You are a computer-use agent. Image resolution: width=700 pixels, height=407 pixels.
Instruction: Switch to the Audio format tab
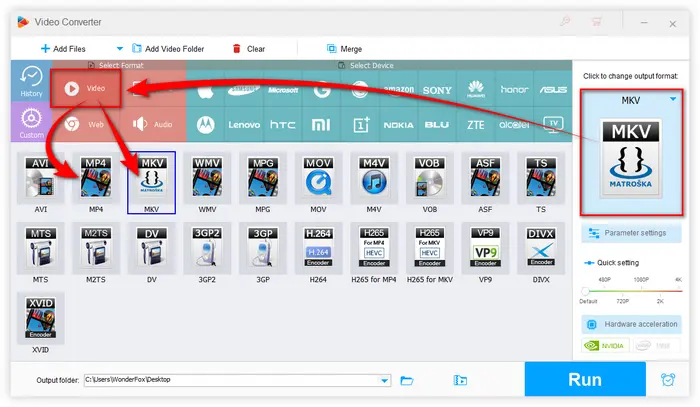(x=153, y=124)
